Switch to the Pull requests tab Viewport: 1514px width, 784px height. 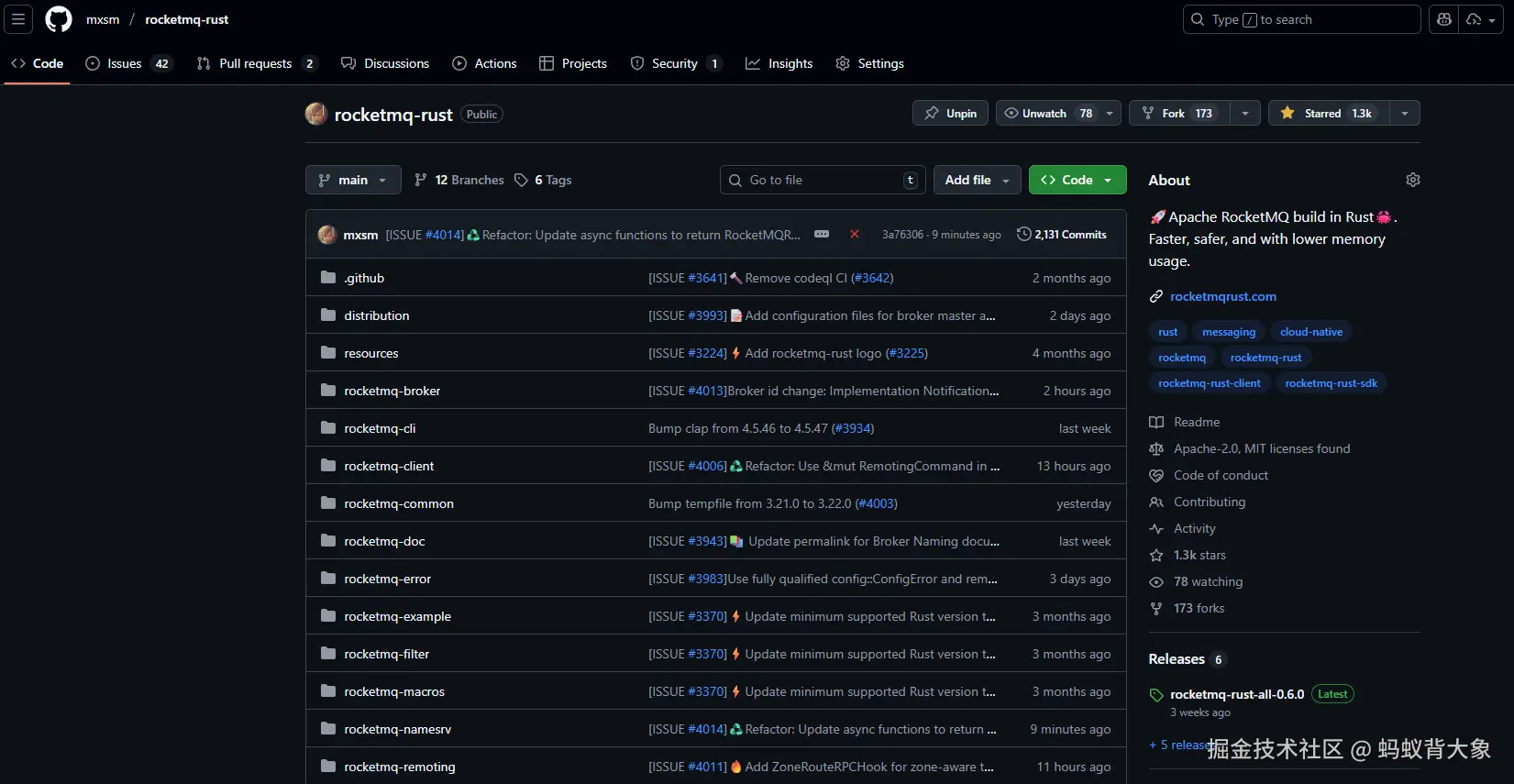(x=256, y=63)
